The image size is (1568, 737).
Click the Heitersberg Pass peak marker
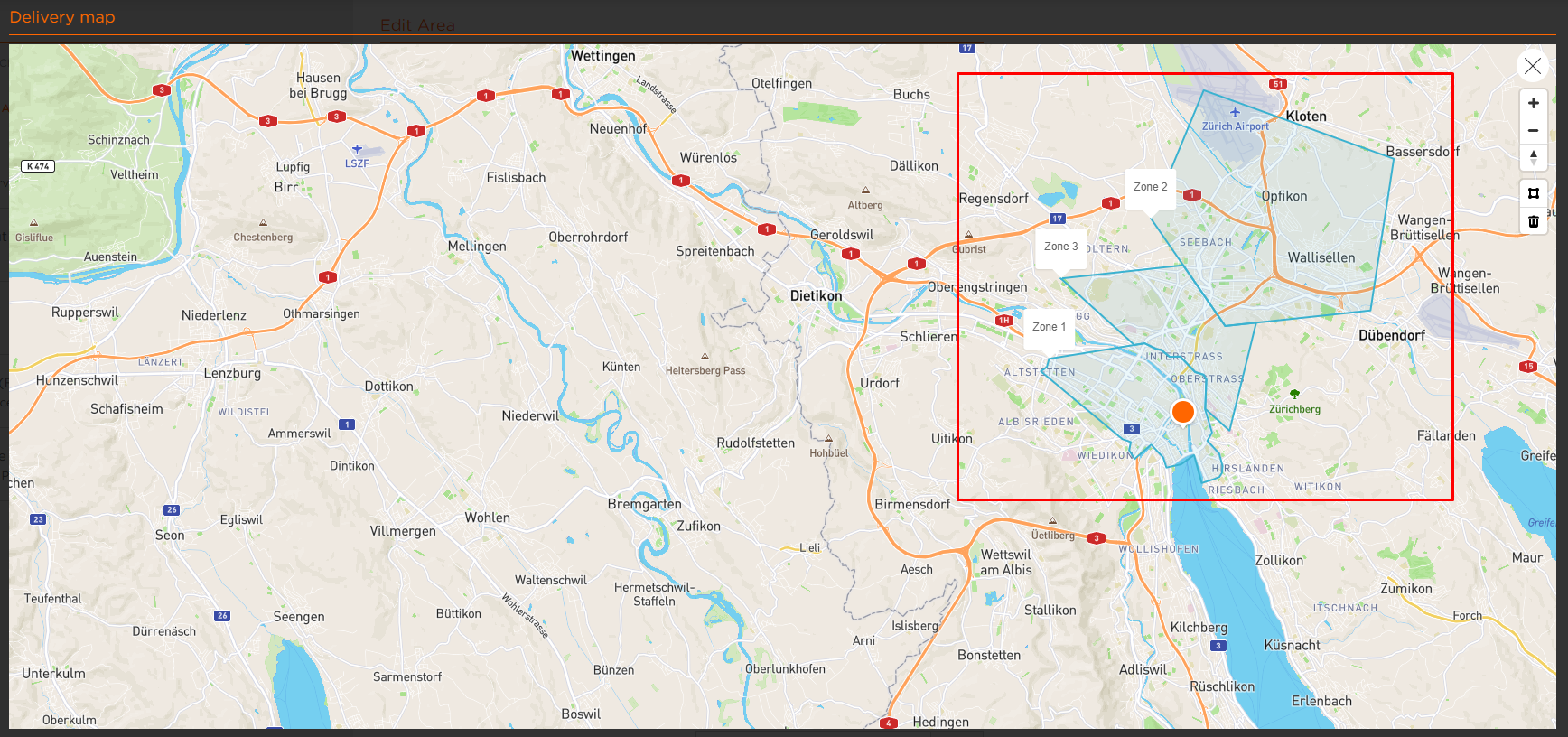click(x=705, y=357)
